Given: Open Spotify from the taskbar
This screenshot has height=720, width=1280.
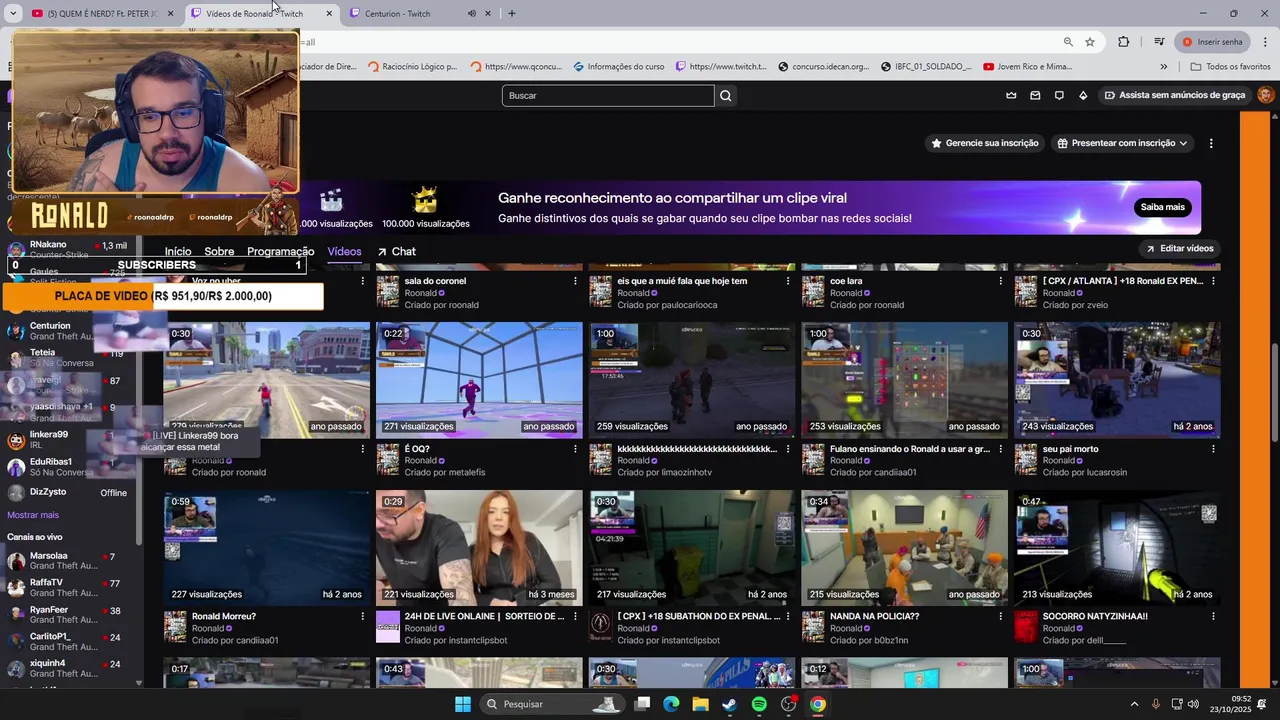Looking at the screenshot, I should tap(759, 704).
